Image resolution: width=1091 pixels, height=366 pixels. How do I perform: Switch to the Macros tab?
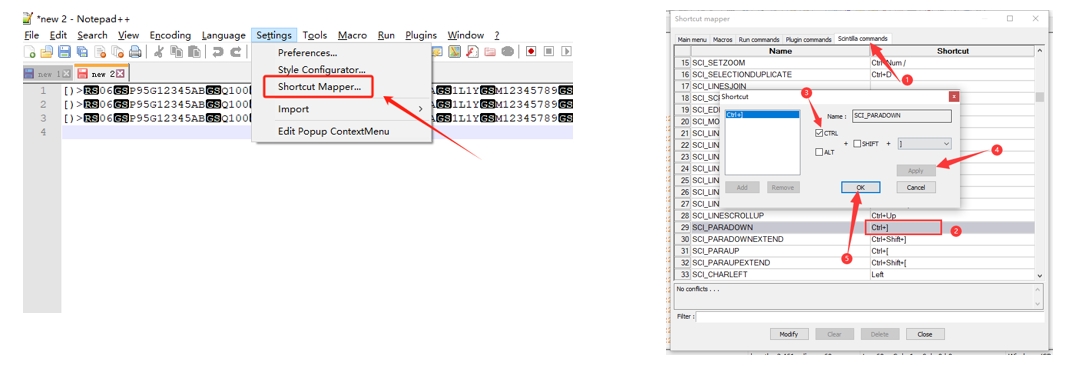[x=722, y=40]
